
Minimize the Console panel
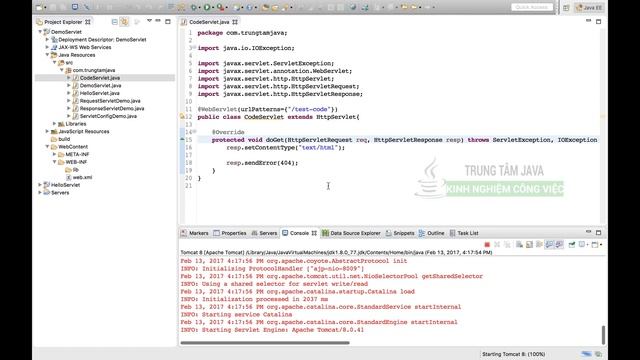click(x=588, y=232)
